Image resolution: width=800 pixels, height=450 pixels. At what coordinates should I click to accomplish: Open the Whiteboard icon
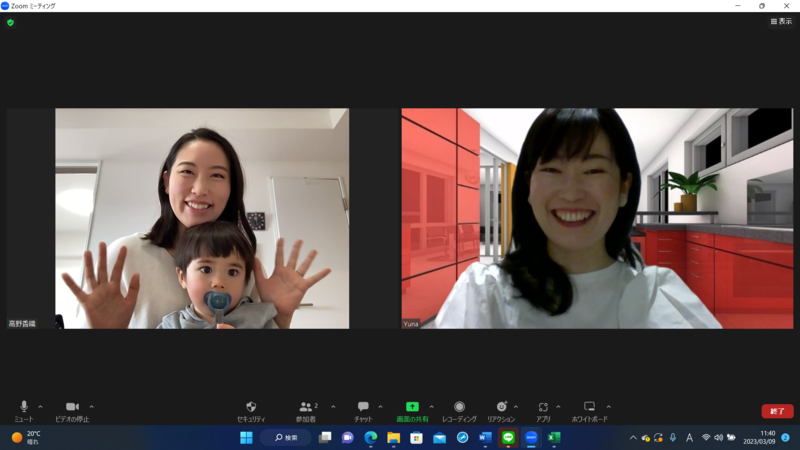click(589, 407)
